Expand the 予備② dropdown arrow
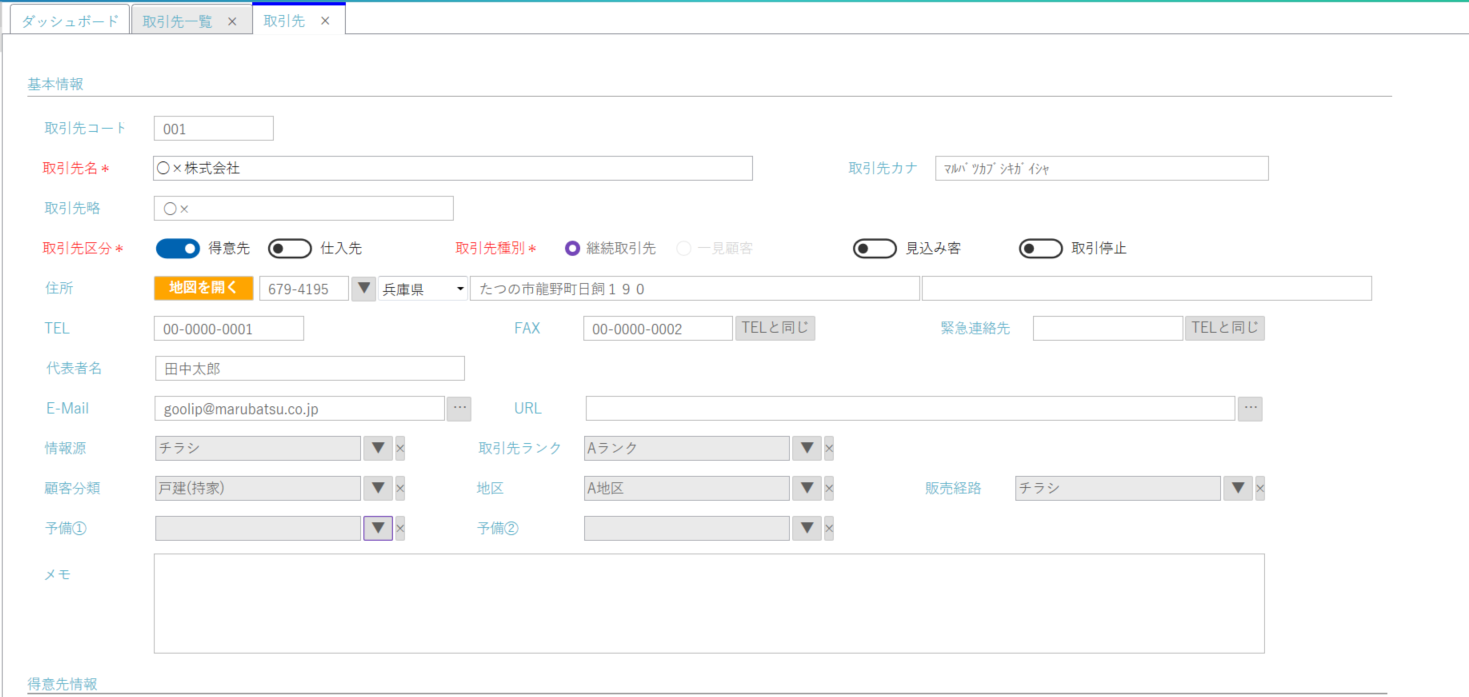The width and height of the screenshot is (1469, 697). coord(807,528)
